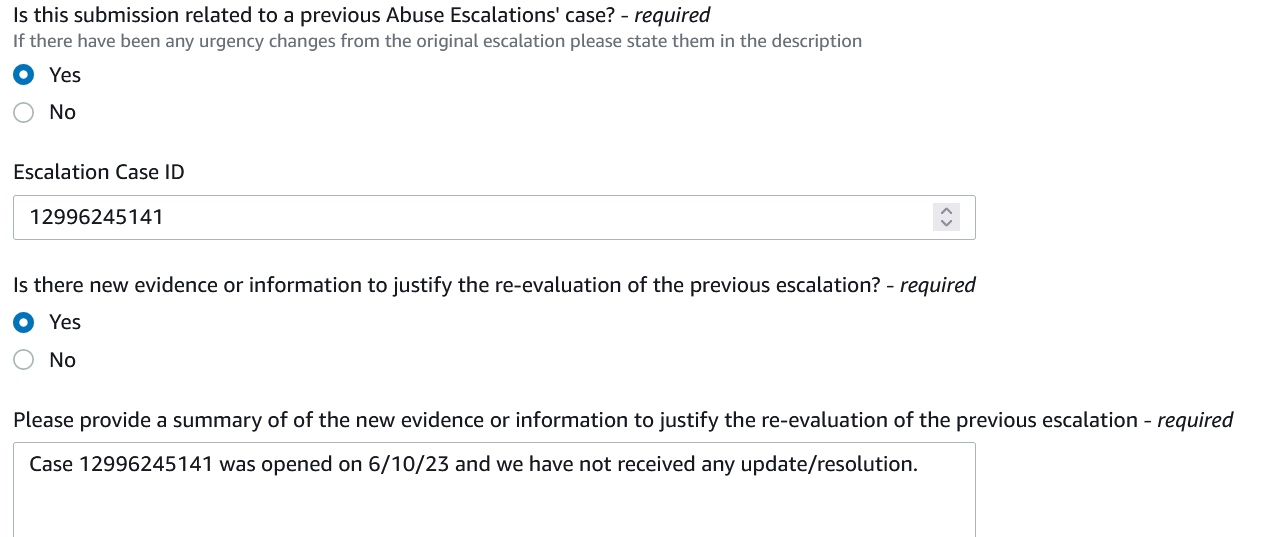Viewport: 1271px width, 537px height.
Task: Place cursor after "update/resolution." in summary
Action: (919, 465)
